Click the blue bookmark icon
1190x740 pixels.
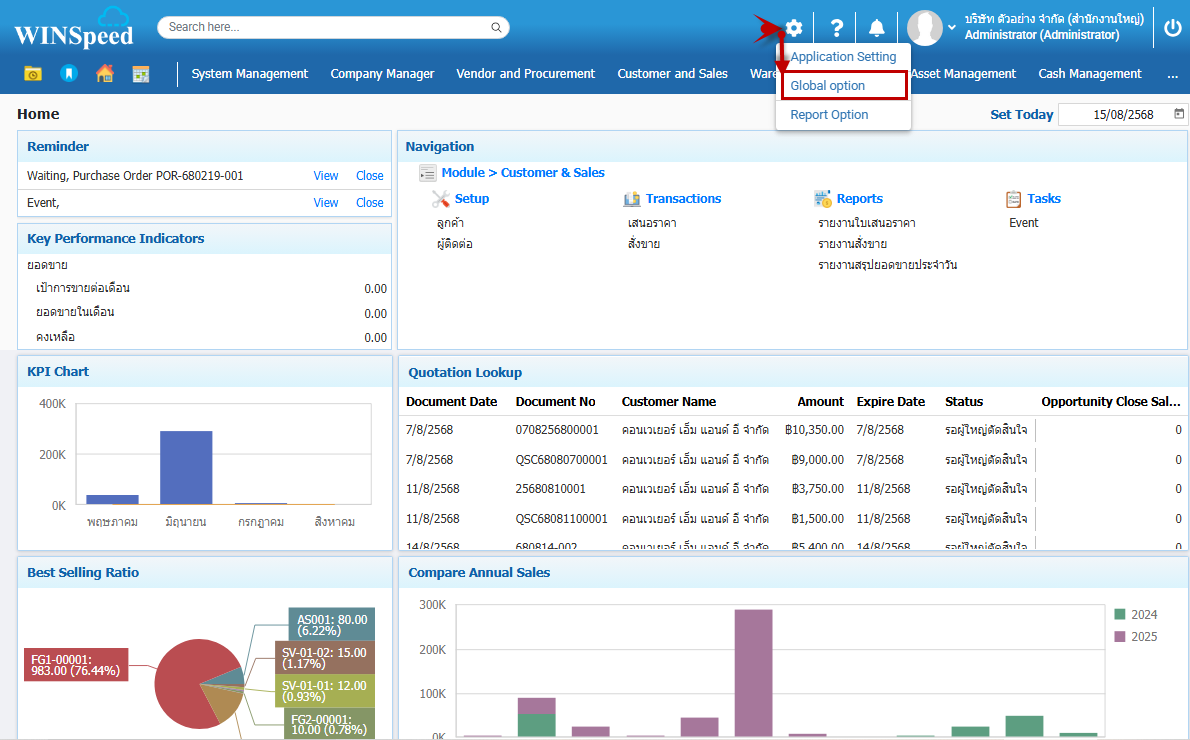tap(68, 74)
